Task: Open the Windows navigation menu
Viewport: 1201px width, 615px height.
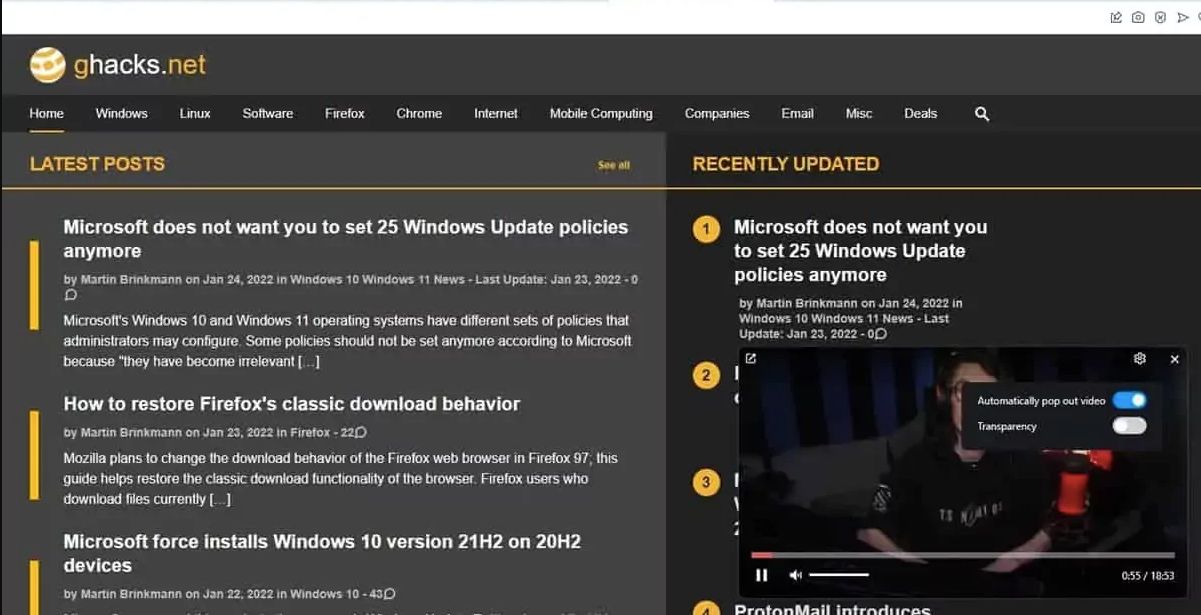Action: pyautogui.click(x=121, y=114)
